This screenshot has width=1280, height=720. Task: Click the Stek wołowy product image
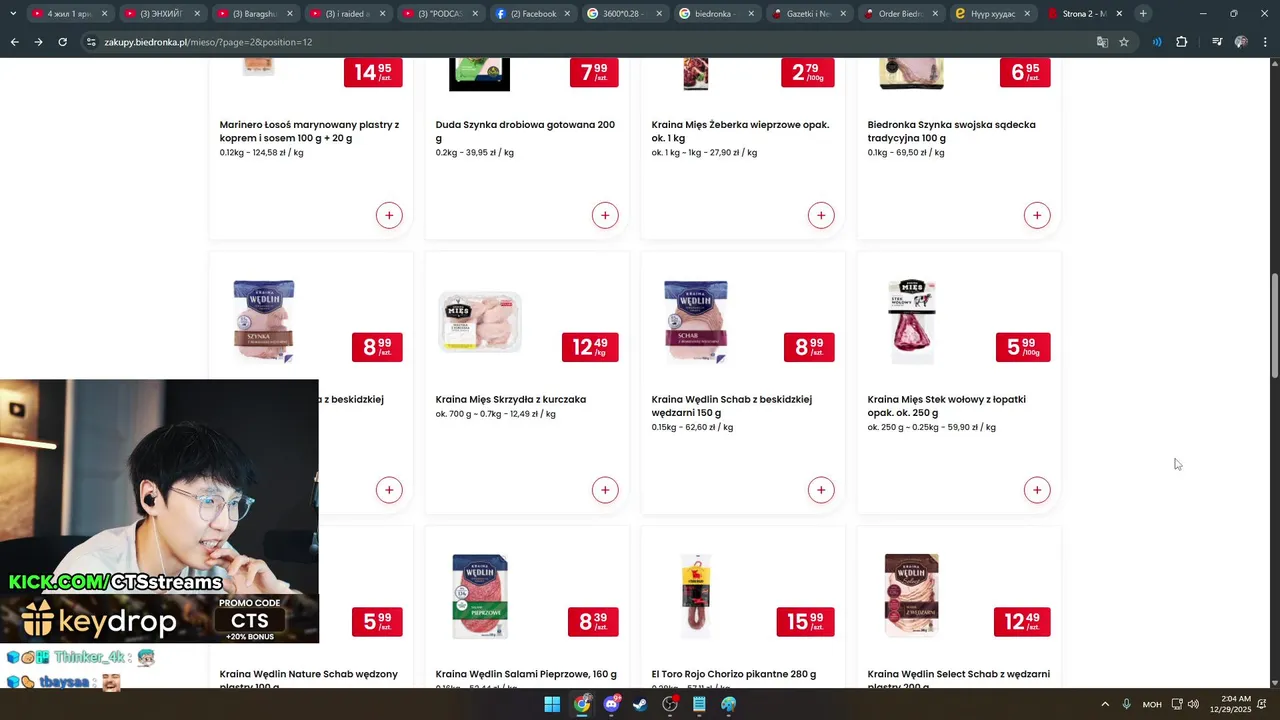[x=912, y=322]
